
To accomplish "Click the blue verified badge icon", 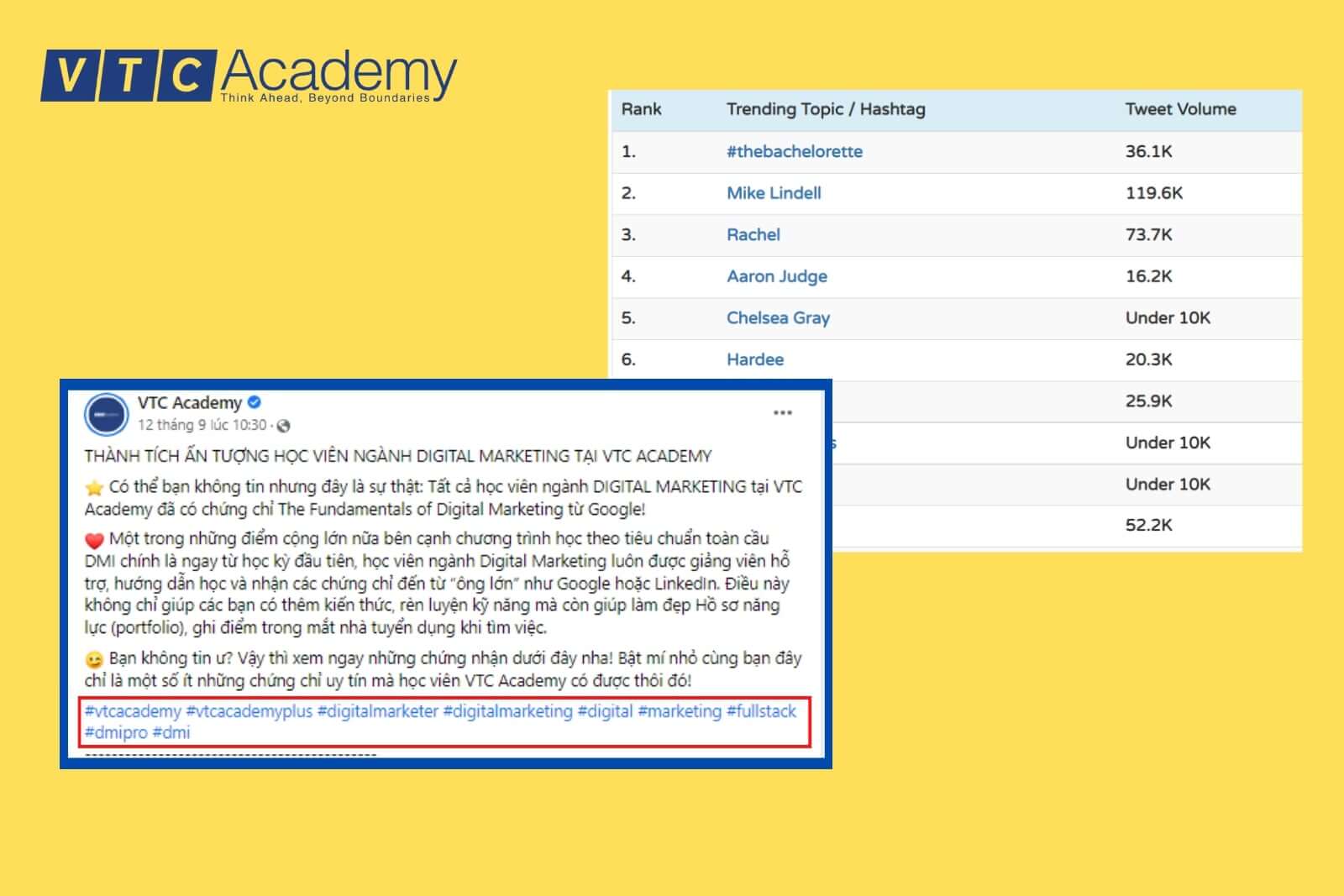I will tap(255, 402).
